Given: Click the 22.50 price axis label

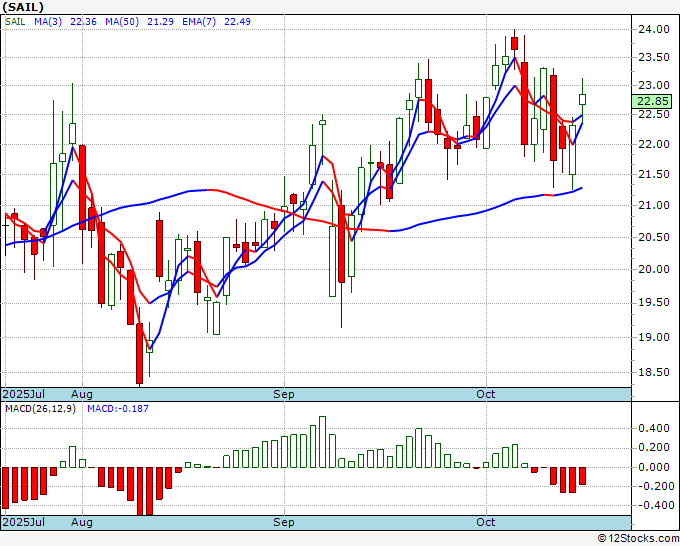Looking at the screenshot, I should tap(653, 114).
